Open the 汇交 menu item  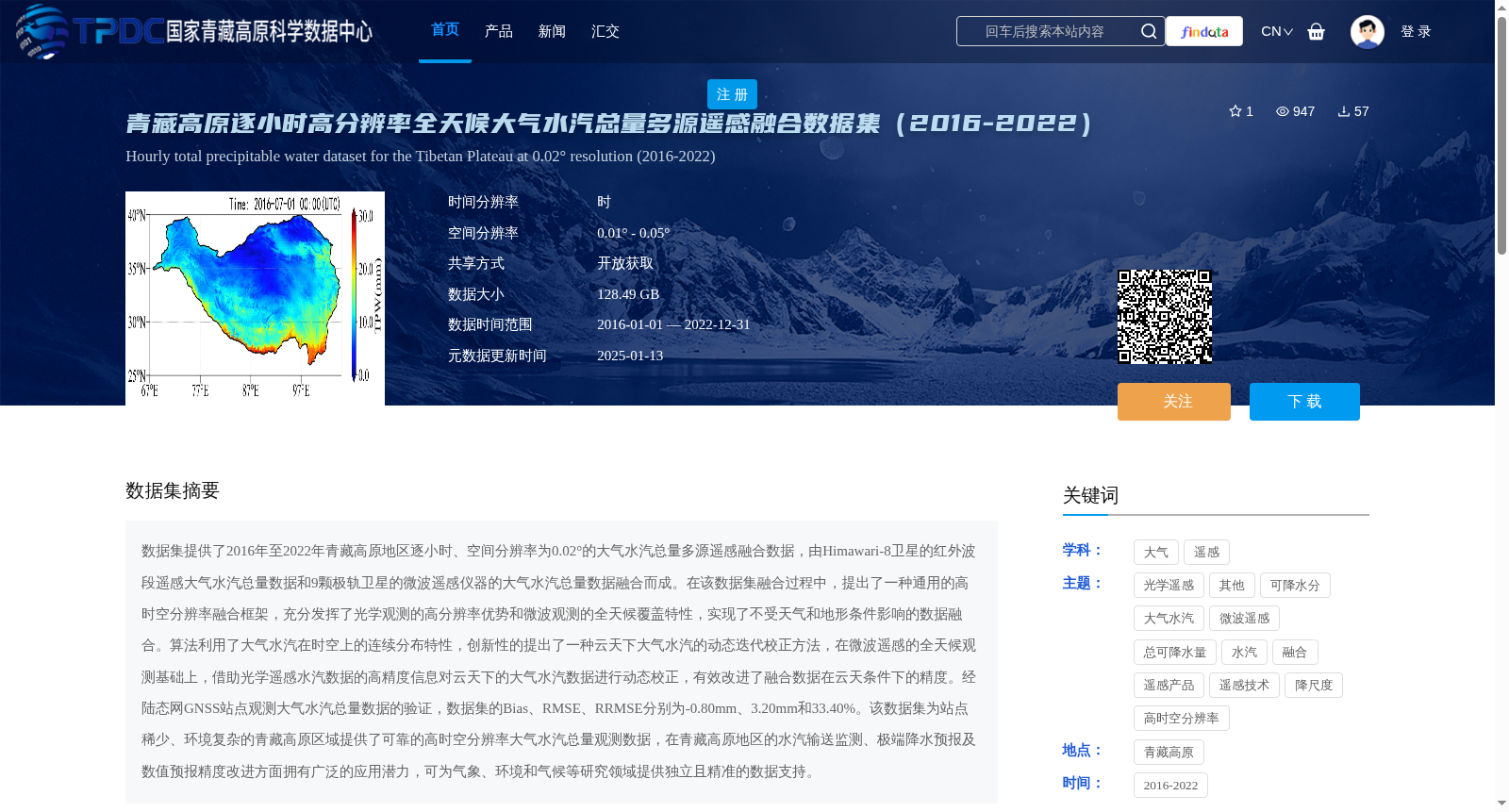[605, 31]
